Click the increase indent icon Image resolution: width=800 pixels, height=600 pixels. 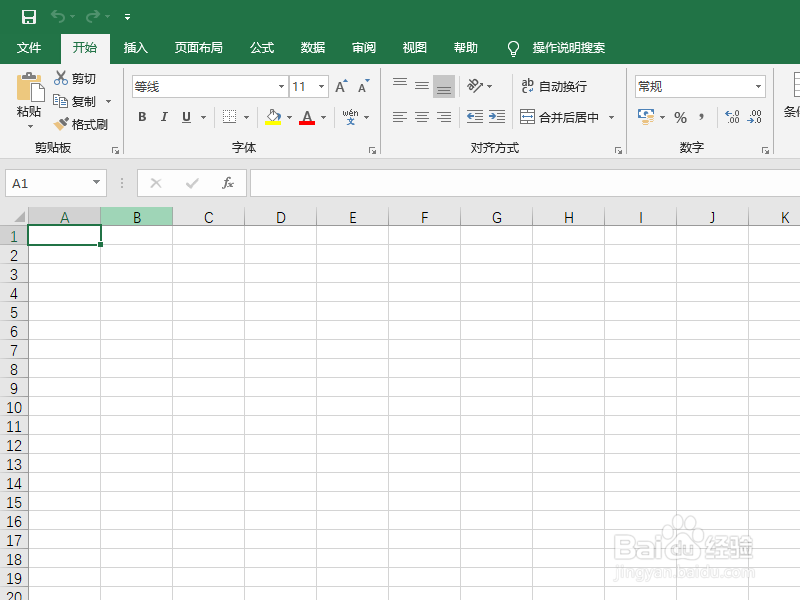click(x=497, y=117)
